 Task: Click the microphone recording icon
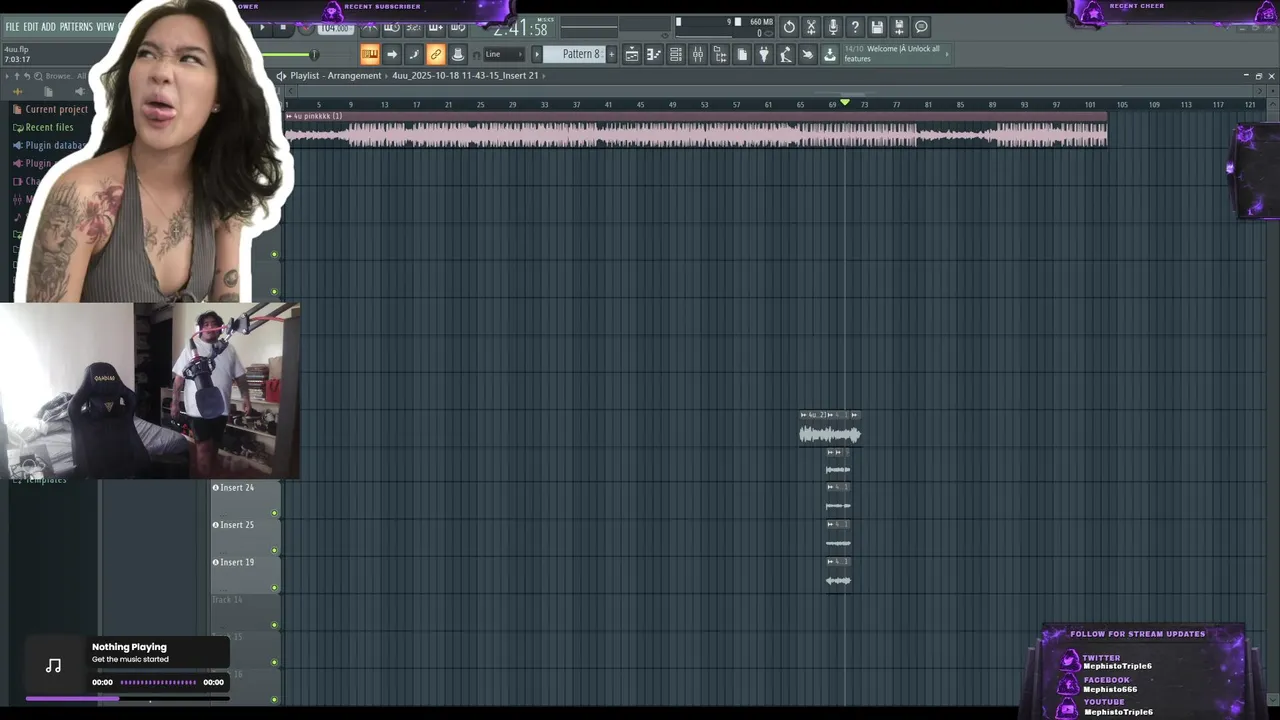[833, 27]
